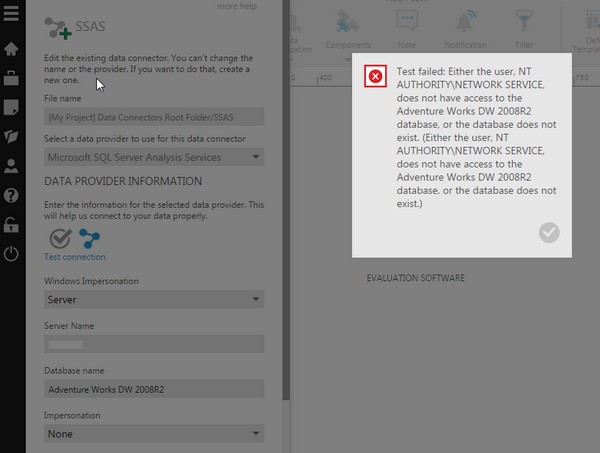Confirm error dialog with checkmark button

(548, 233)
